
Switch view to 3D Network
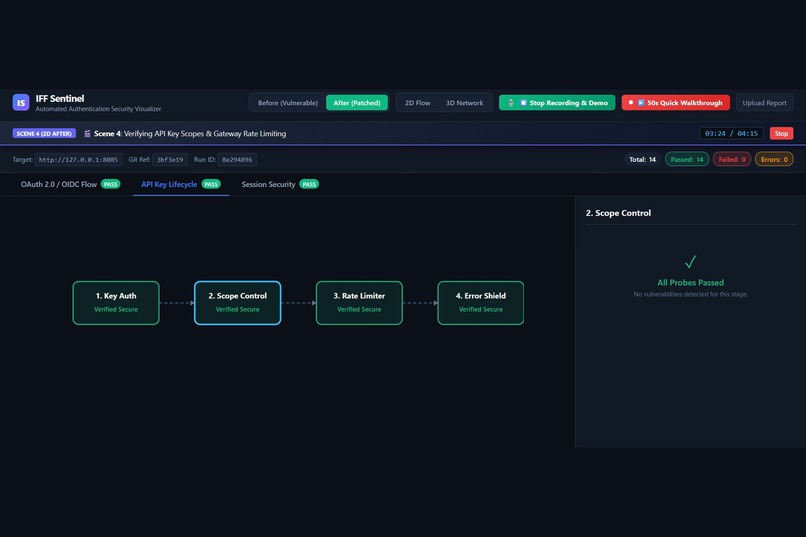point(464,103)
